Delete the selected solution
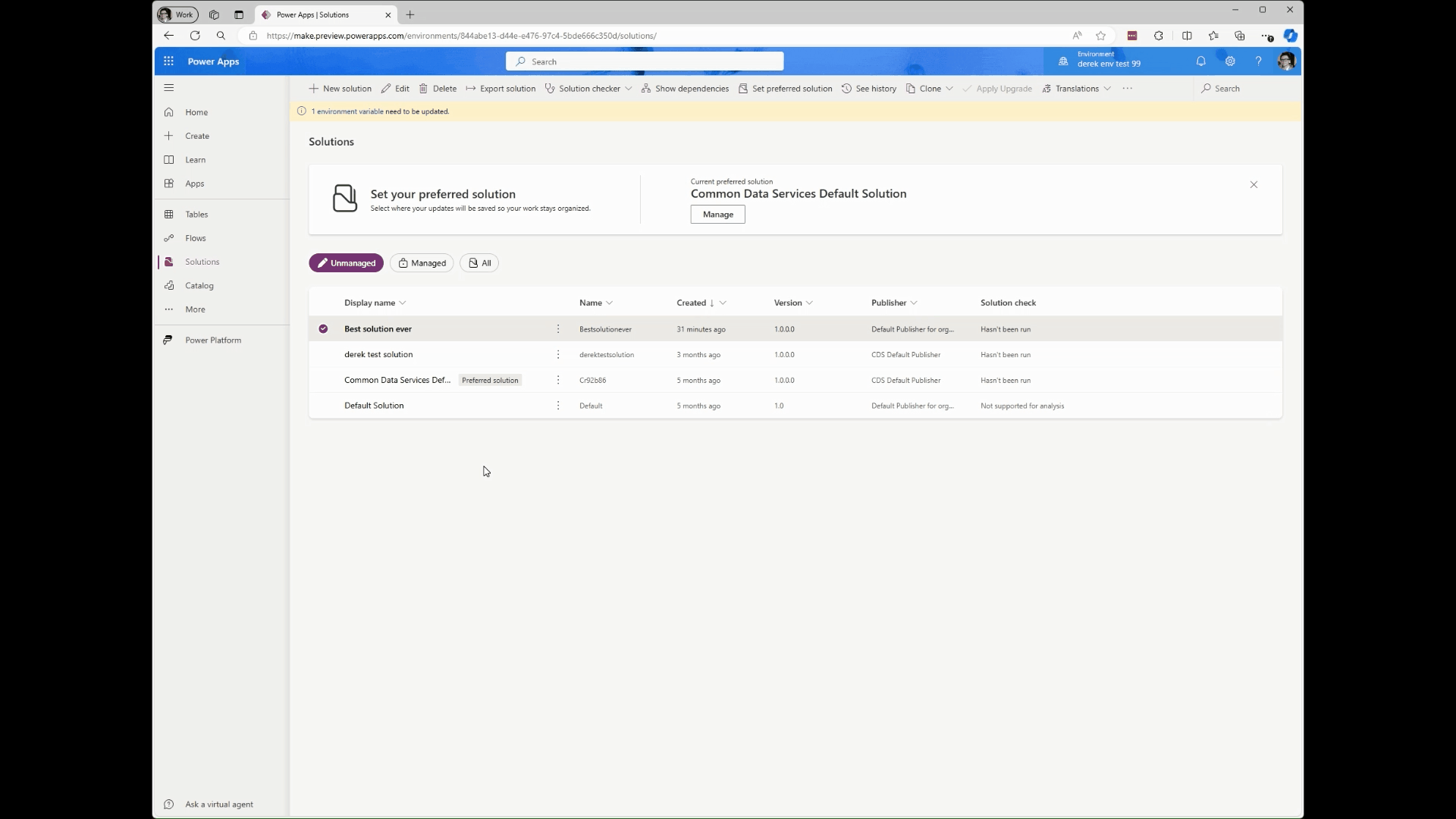 pyautogui.click(x=438, y=88)
